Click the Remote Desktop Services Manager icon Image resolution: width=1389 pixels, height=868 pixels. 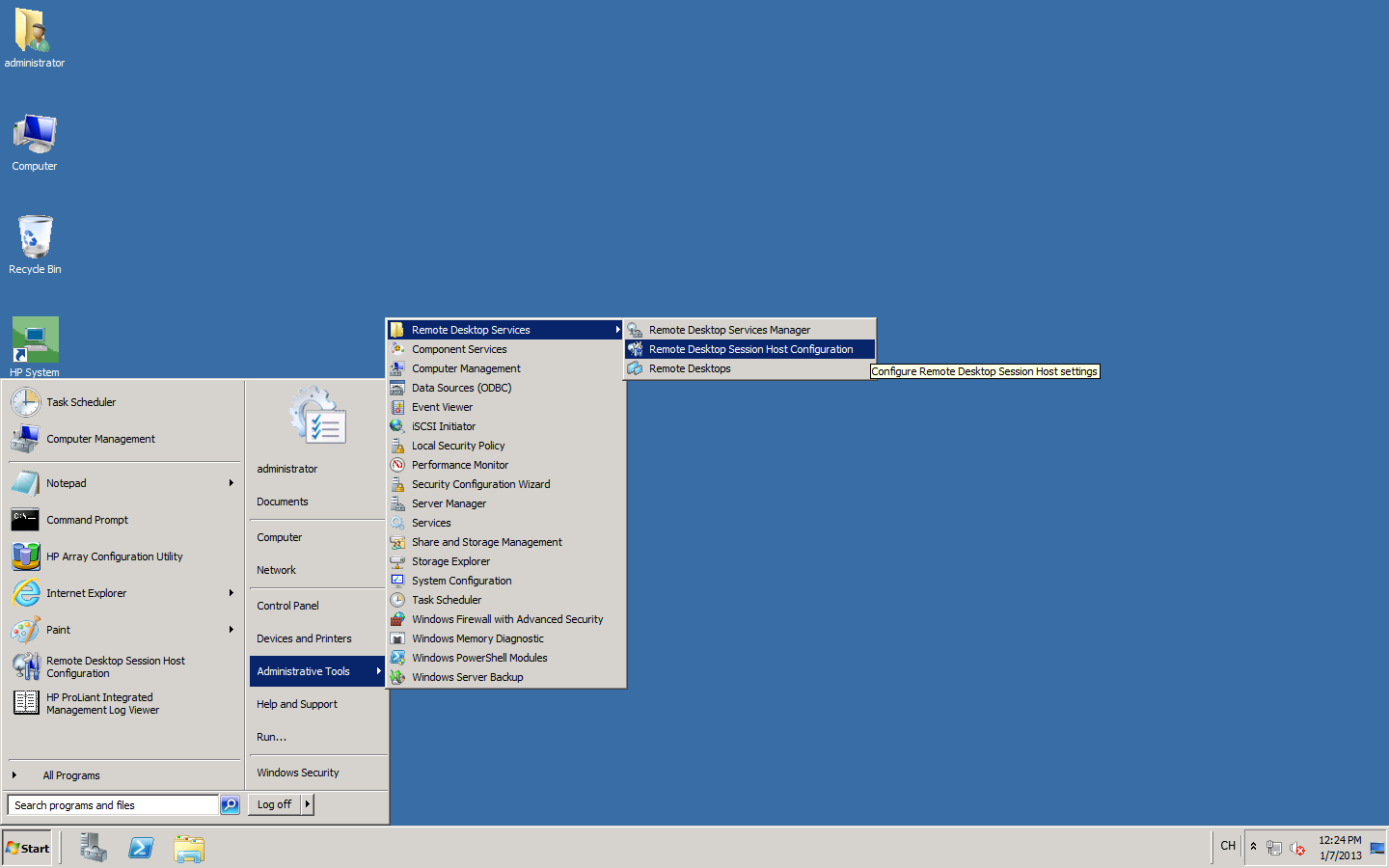click(634, 330)
